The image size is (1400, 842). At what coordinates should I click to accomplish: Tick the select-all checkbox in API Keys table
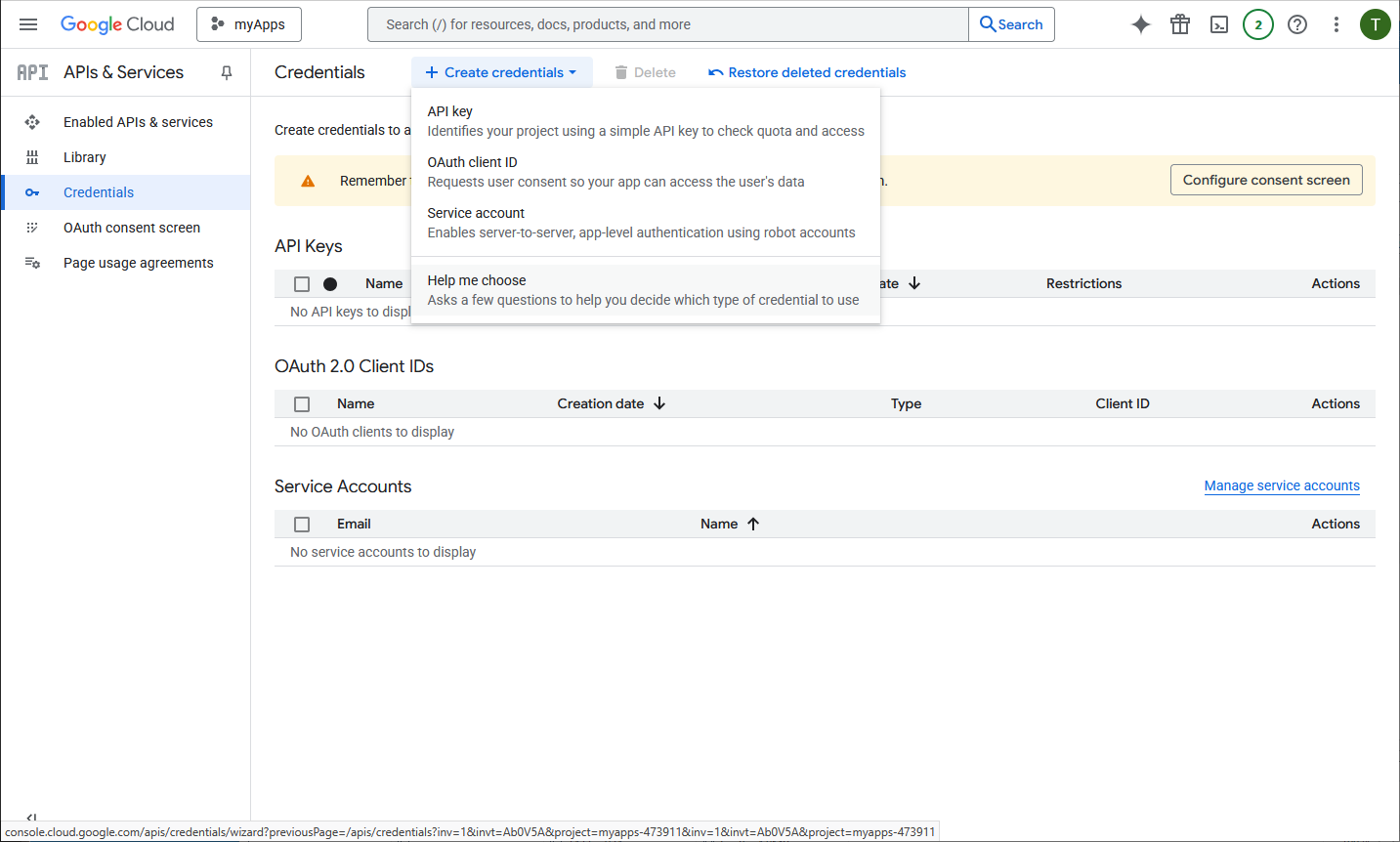pos(302,284)
